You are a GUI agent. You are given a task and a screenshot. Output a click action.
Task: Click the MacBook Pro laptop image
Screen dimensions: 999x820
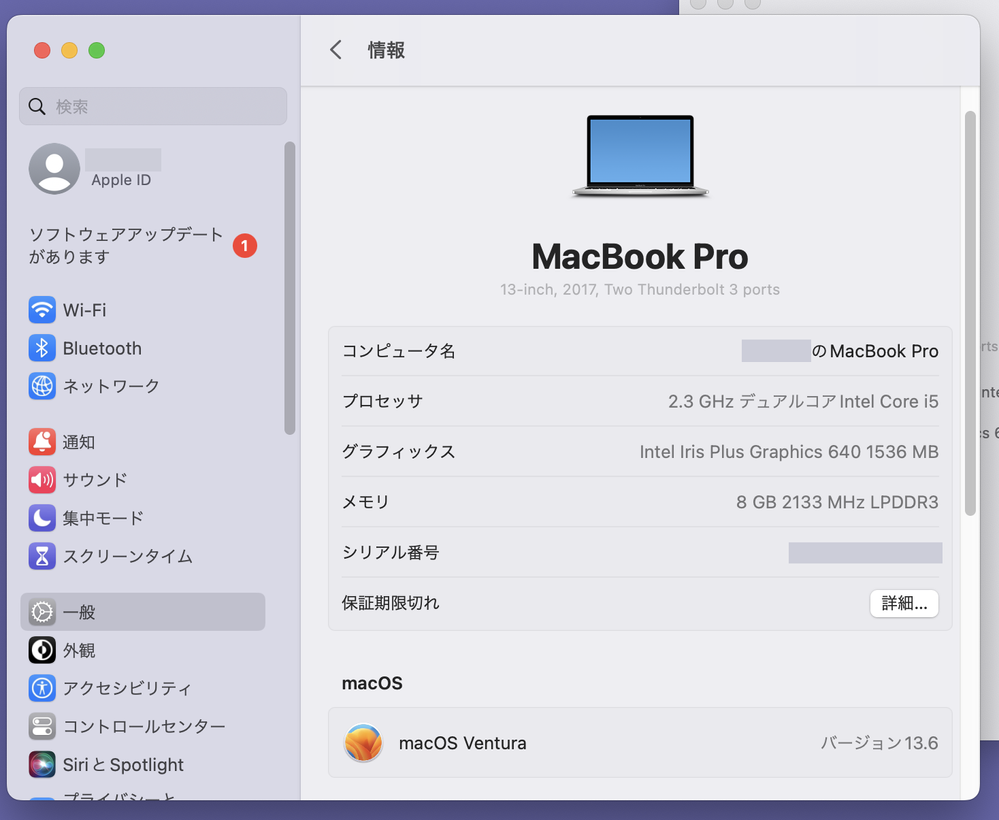[x=640, y=156]
